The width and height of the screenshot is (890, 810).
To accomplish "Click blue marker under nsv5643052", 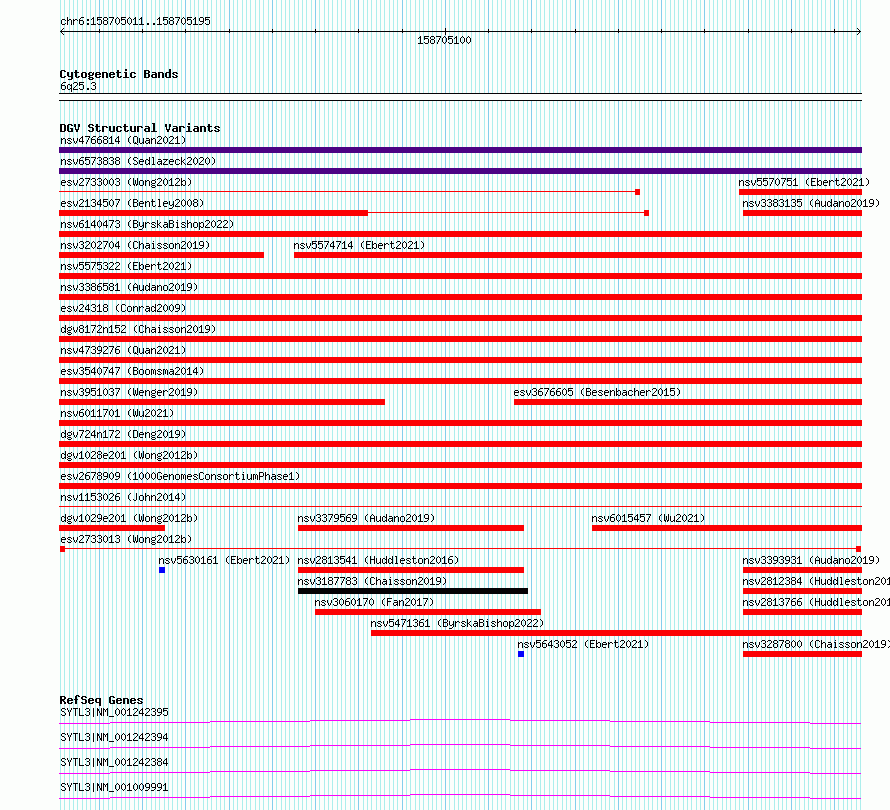I will (x=521, y=654).
